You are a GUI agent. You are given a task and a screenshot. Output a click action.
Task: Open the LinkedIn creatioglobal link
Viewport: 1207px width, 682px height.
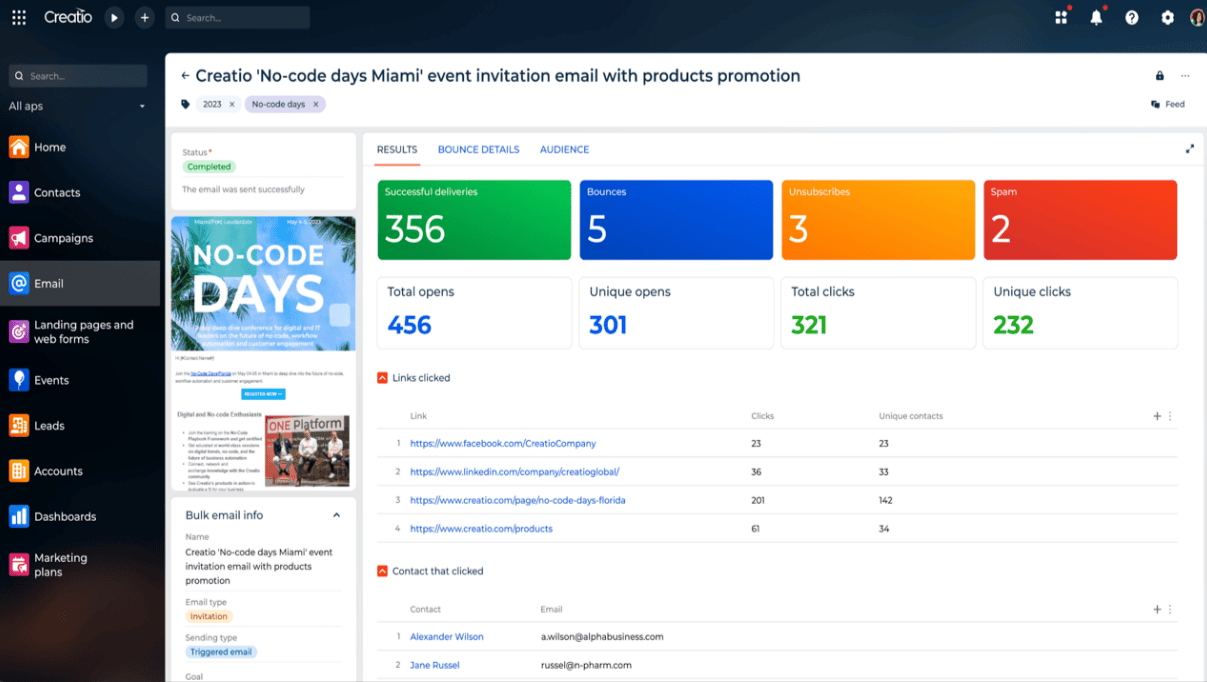[x=515, y=472]
